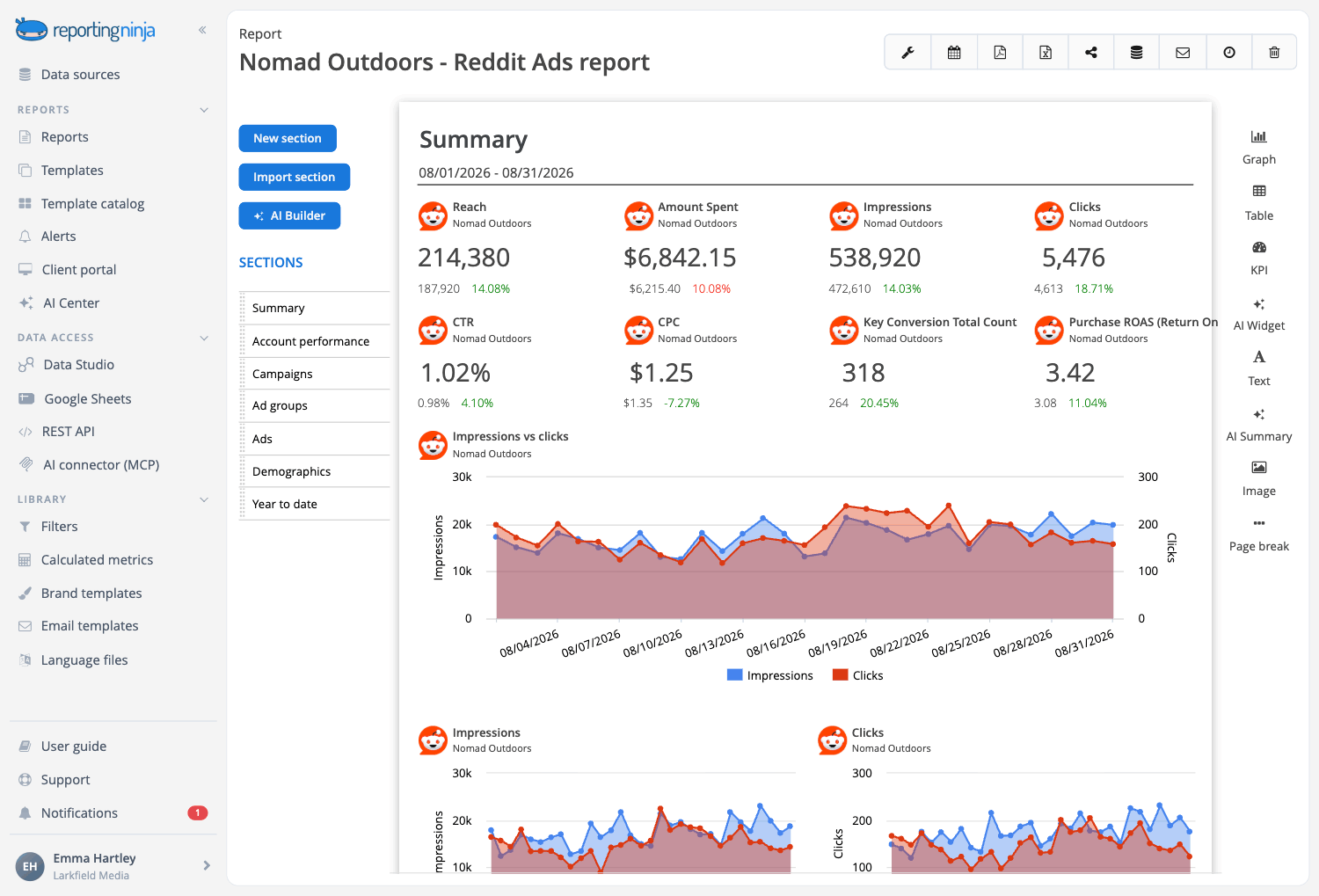Delete report with trash icon
The height and width of the screenshot is (896, 1319).
1274,53
